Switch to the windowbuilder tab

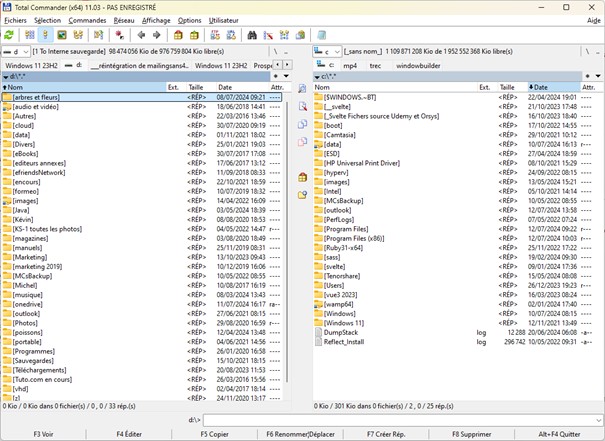tap(423, 65)
